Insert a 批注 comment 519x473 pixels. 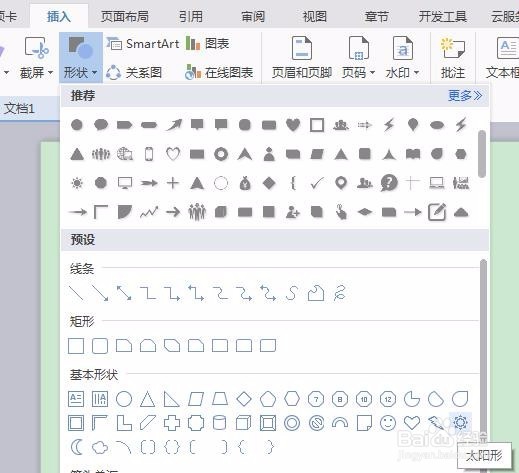(453, 58)
